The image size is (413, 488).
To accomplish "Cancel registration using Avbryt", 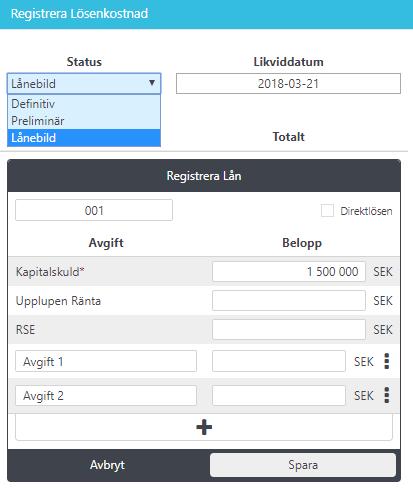I will tap(107, 465).
